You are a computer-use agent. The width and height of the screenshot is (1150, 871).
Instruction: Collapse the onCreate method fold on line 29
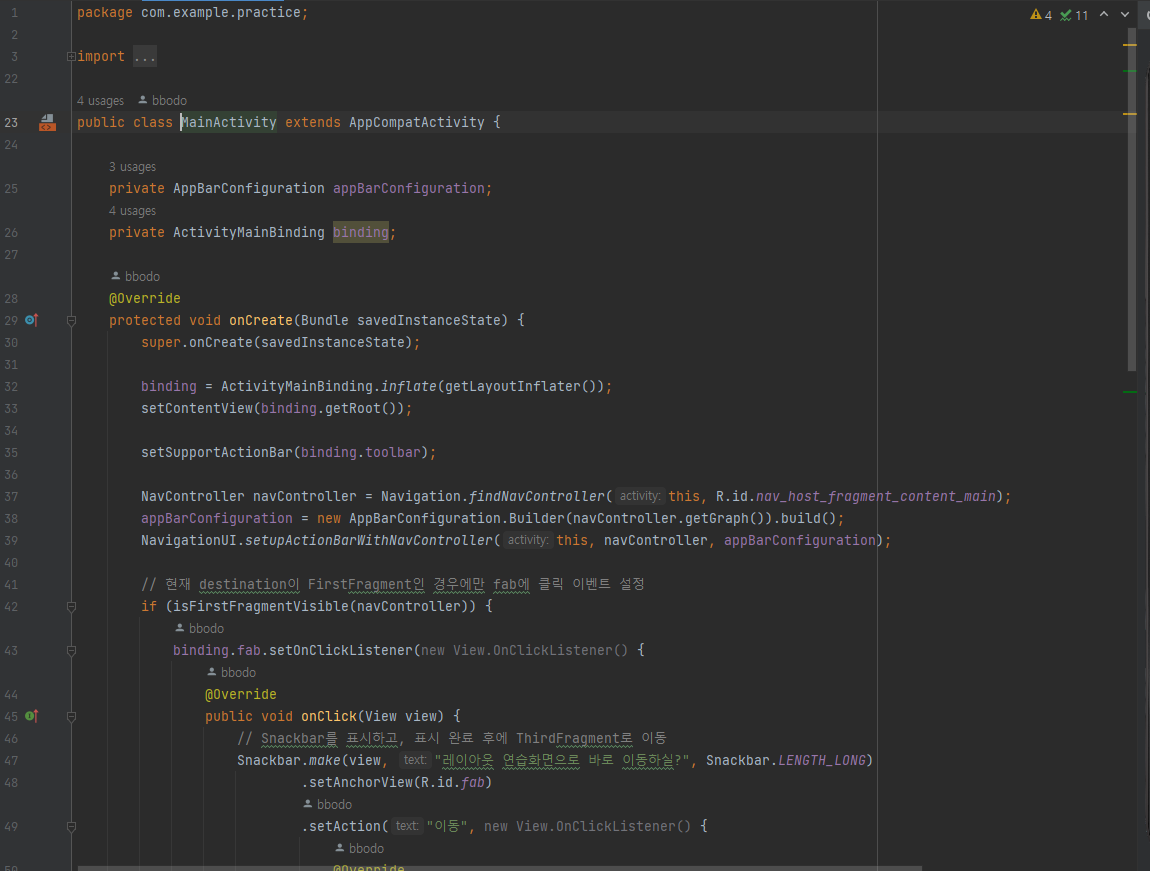pyautogui.click(x=71, y=320)
